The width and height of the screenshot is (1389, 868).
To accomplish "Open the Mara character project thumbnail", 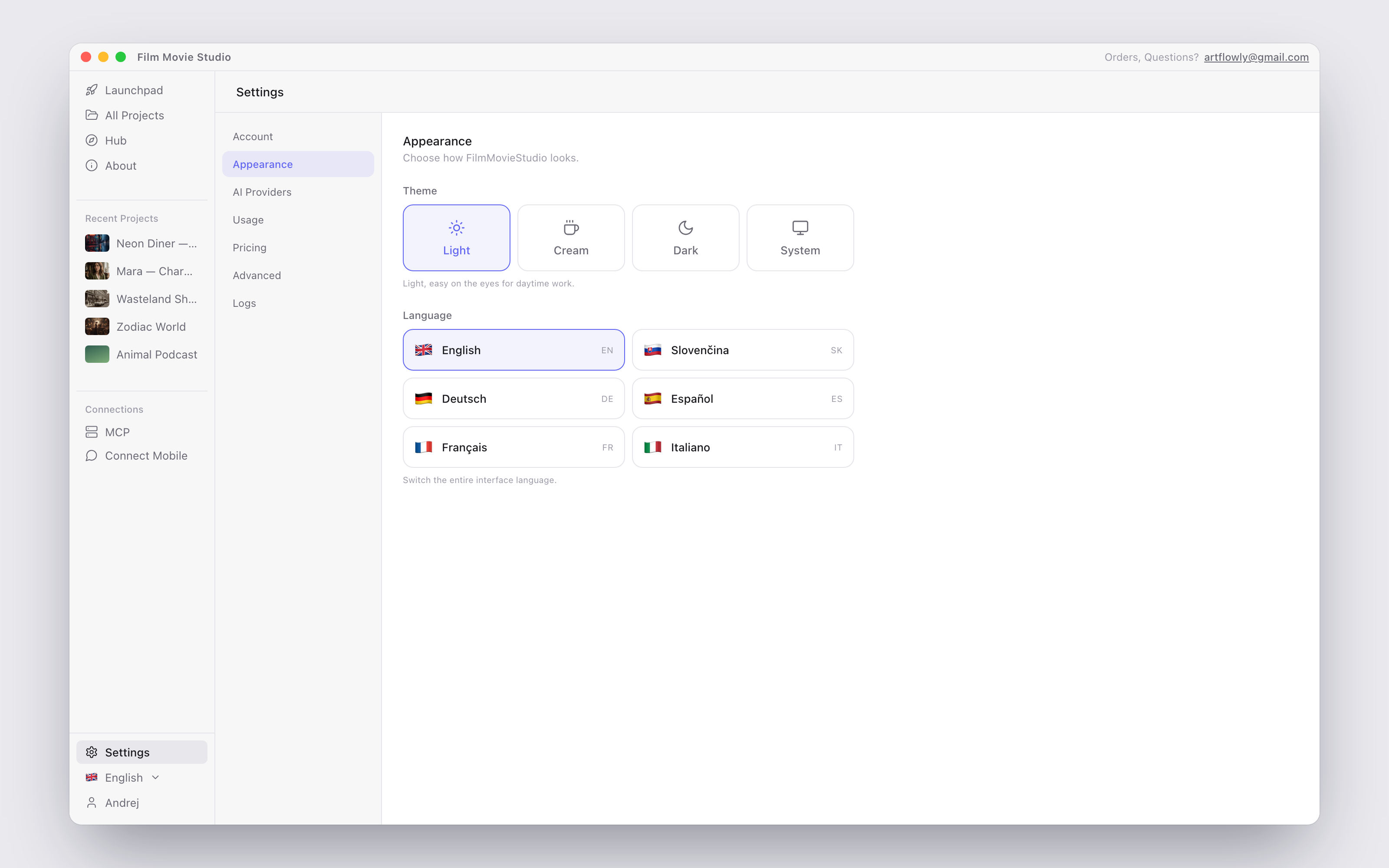I will (x=97, y=271).
